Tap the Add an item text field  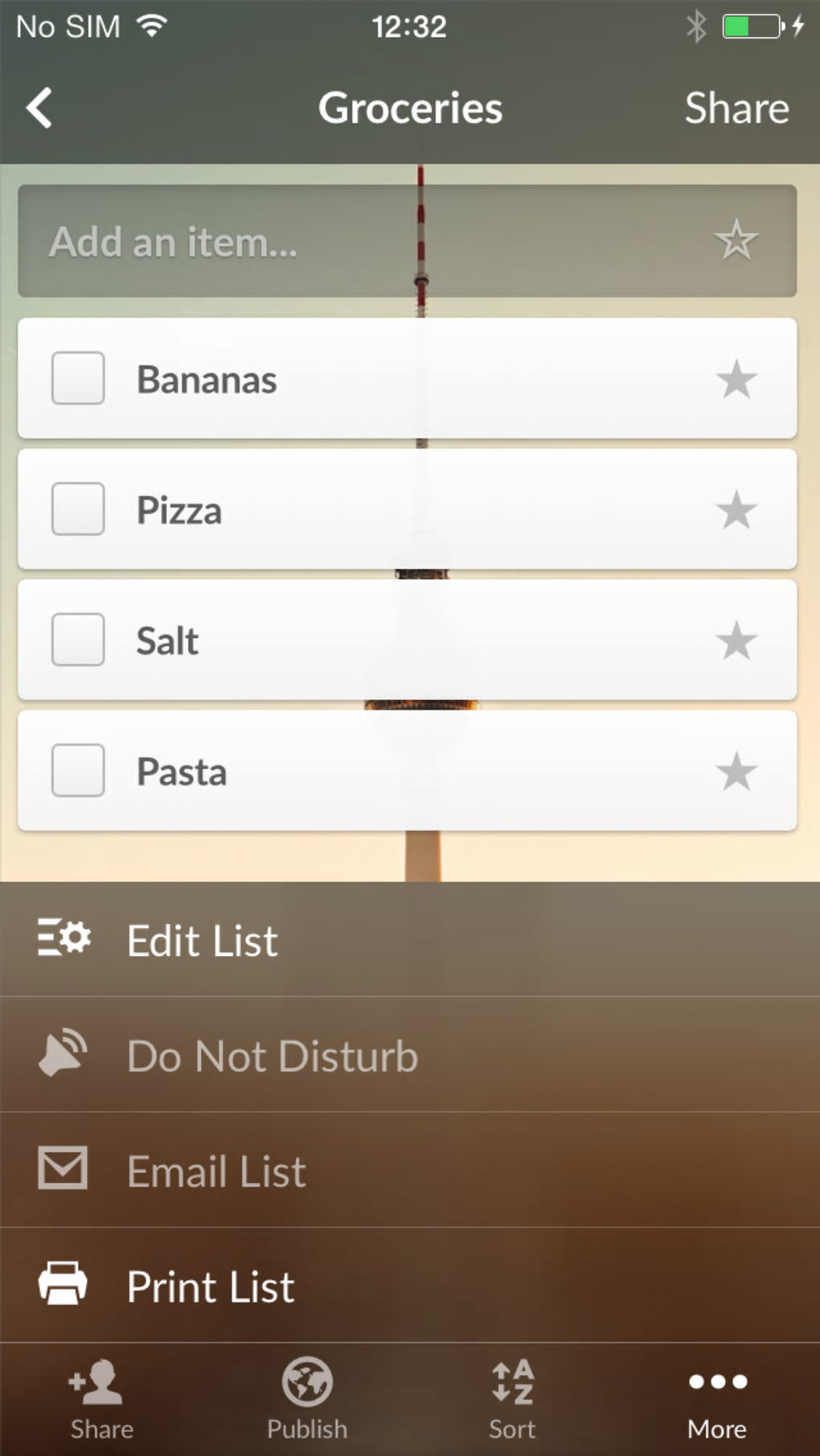354,241
